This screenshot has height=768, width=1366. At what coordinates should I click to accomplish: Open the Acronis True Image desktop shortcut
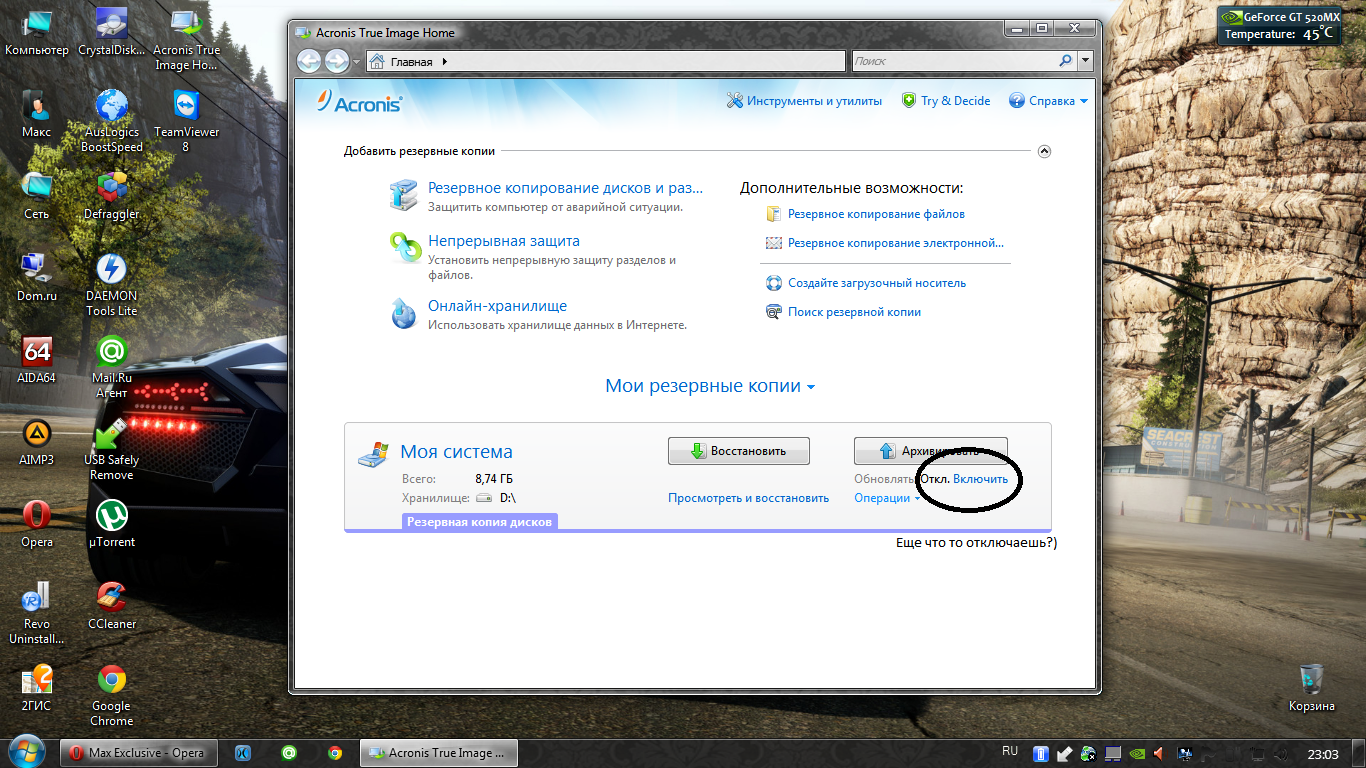186,41
